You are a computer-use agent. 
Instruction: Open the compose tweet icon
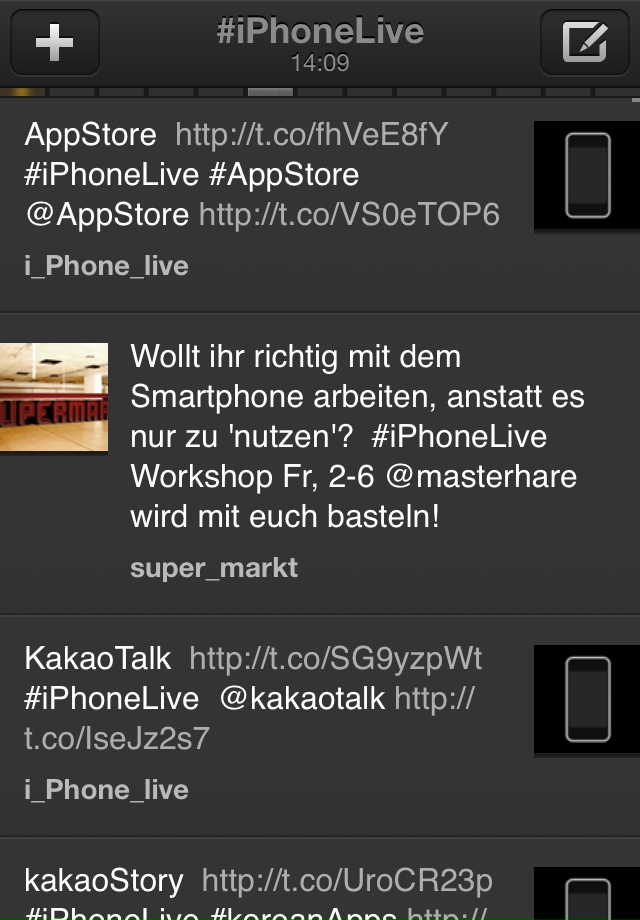pyautogui.click(x=584, y=42)
